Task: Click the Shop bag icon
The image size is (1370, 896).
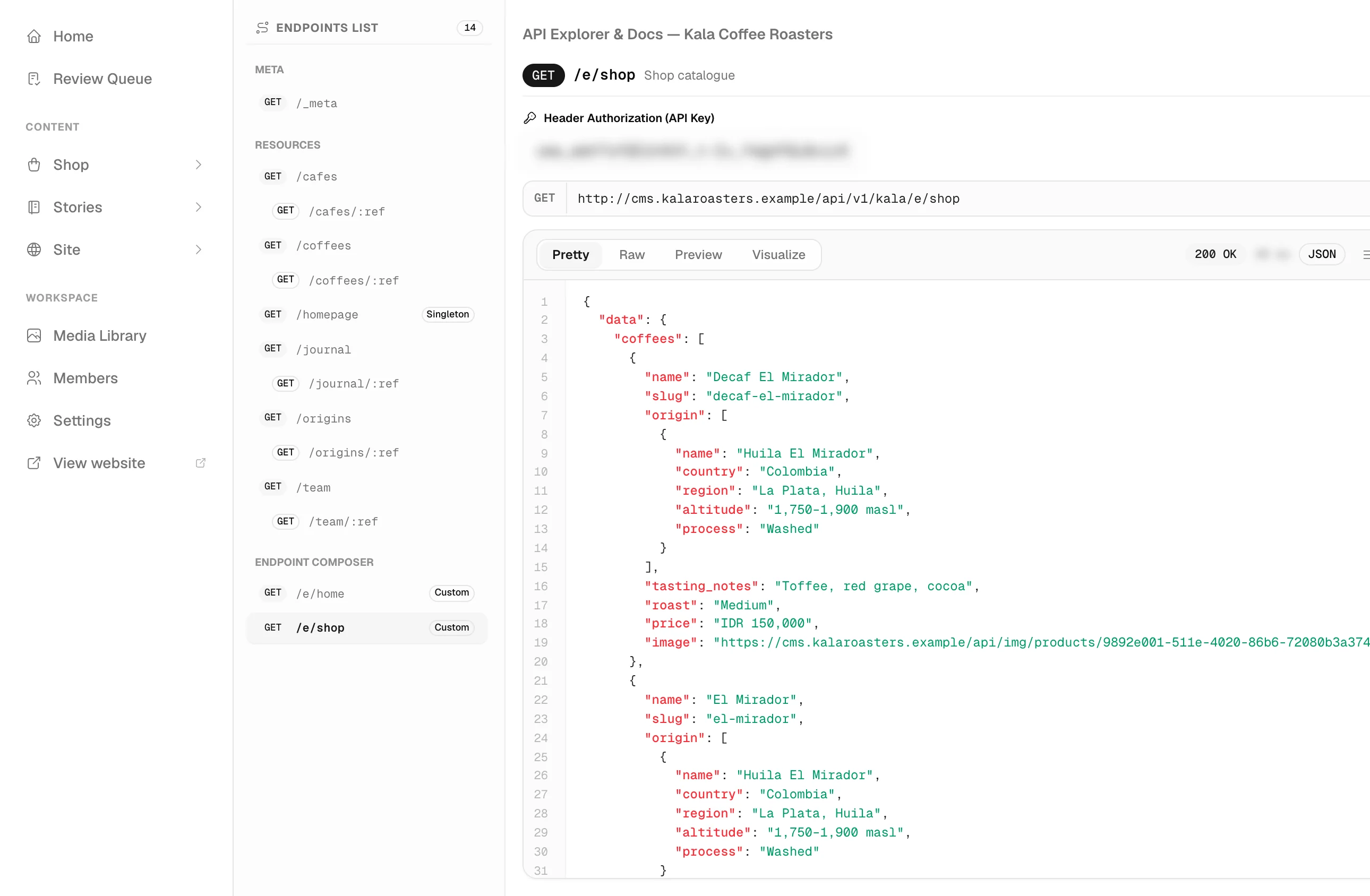Action: click(34, 165)
